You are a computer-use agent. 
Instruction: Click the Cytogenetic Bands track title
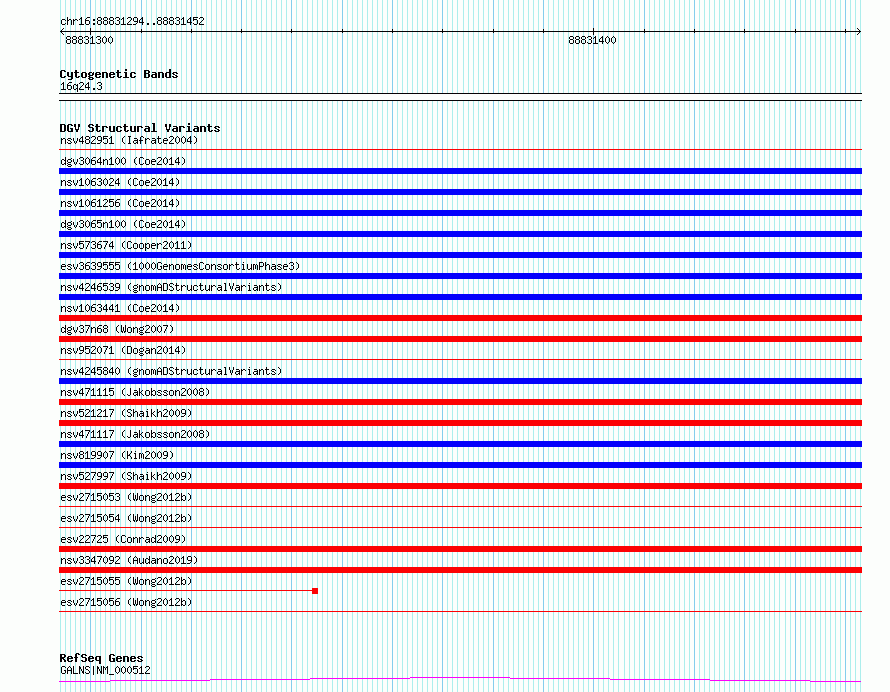point(119,74)
